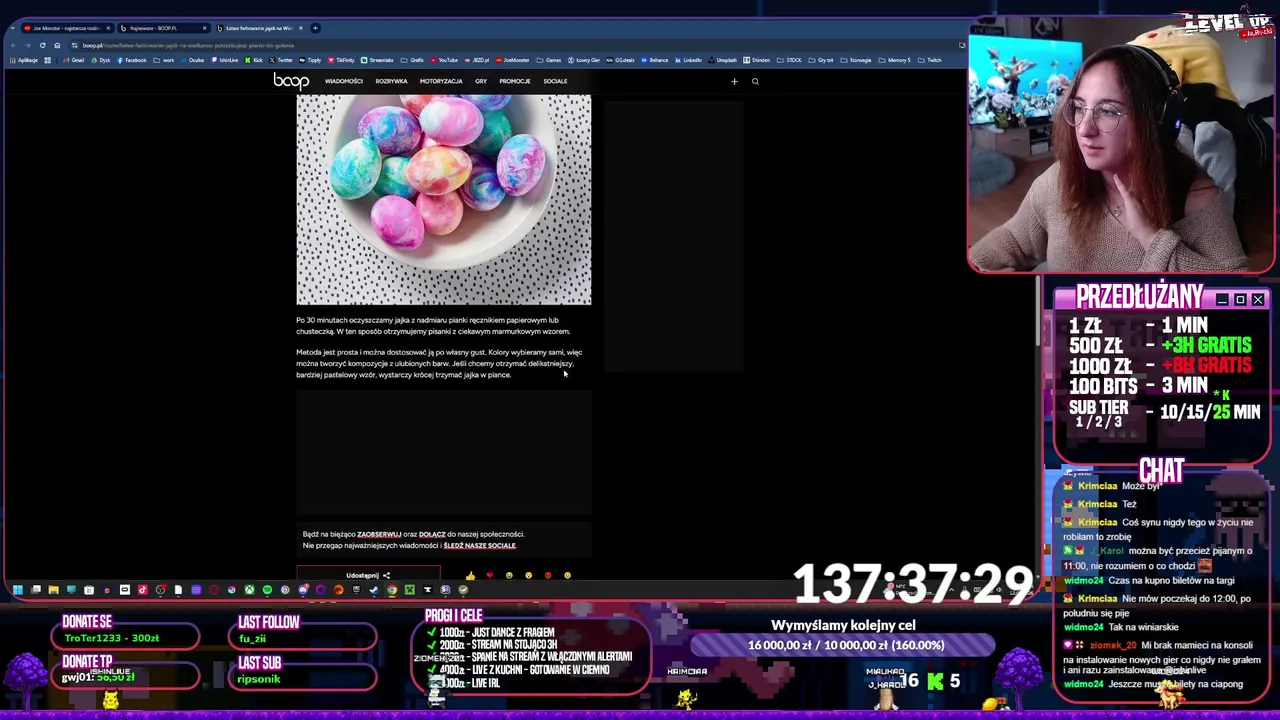
Task: Follow the ŚLEDŹ NASZE SOCIALE link
Action: tap(479, 545)
